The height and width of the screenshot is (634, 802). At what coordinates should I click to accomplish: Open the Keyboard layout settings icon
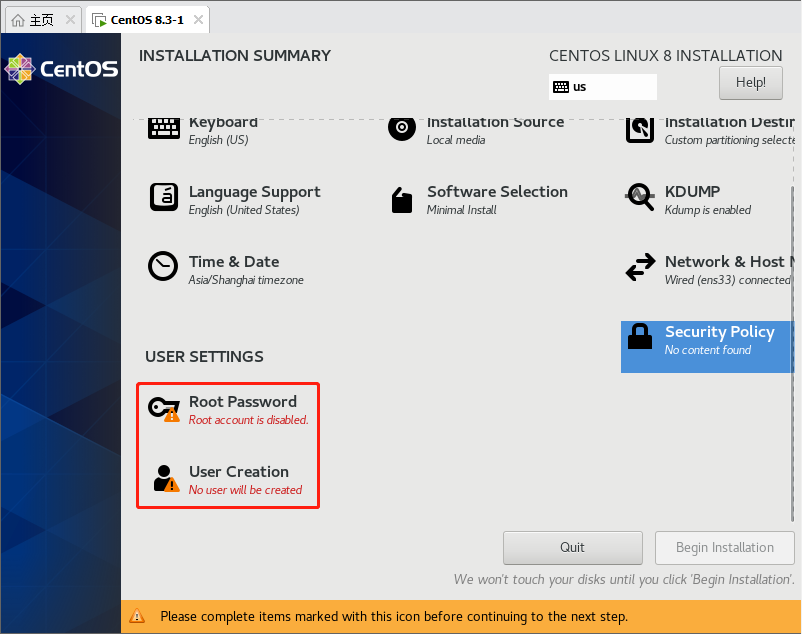[x=164, y=128]
